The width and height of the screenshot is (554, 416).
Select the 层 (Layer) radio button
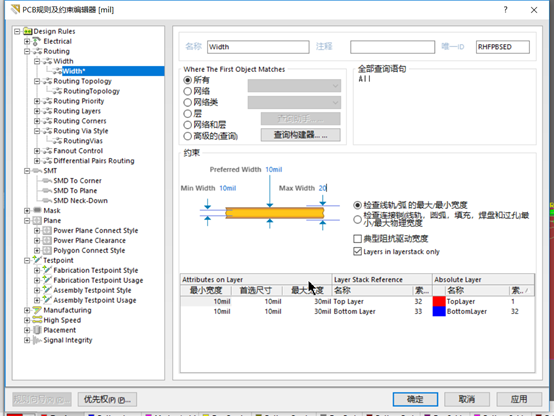[x=188, y=114]
